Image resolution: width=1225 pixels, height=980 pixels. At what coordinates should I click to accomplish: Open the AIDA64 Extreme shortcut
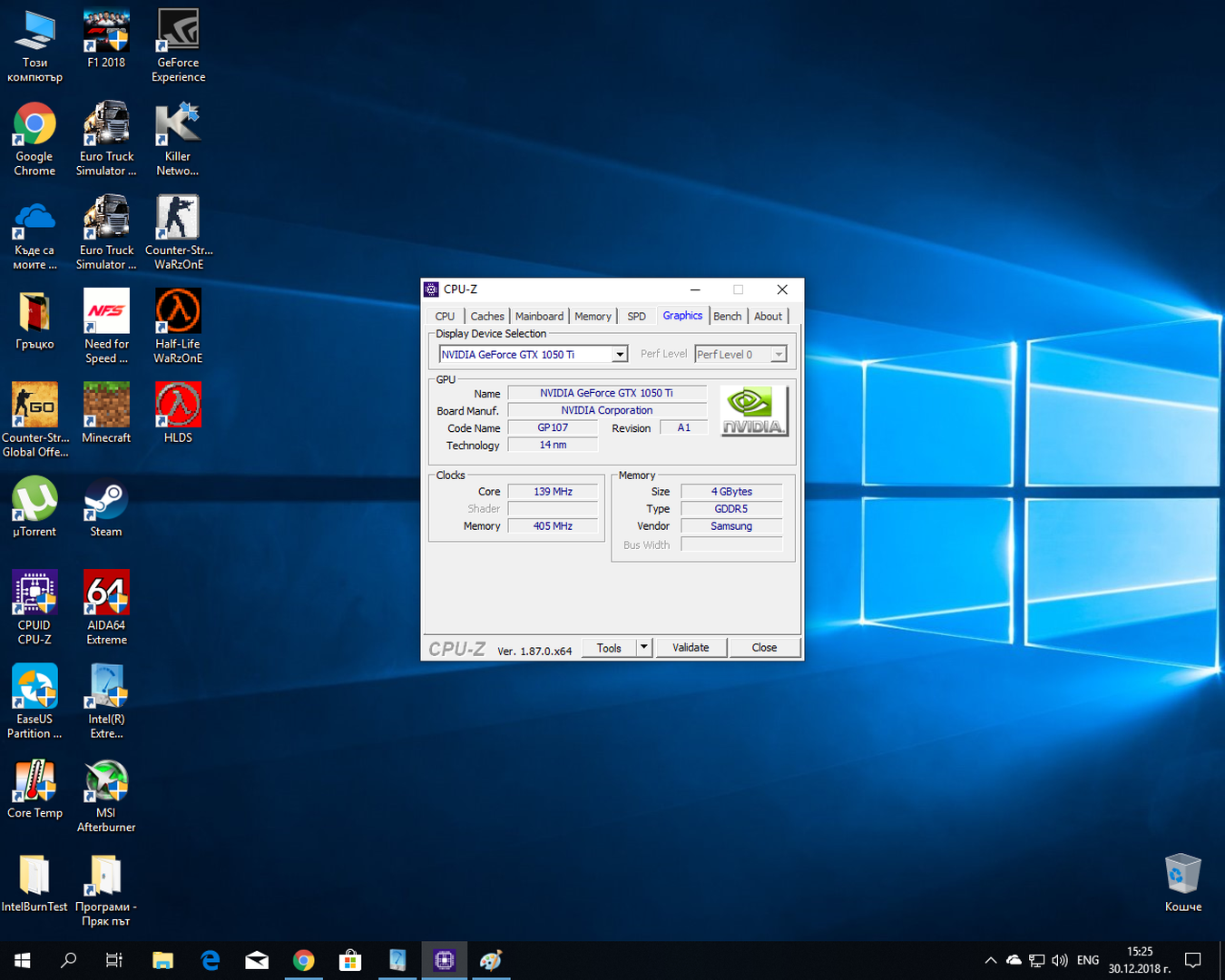click(x=106, y=608)
